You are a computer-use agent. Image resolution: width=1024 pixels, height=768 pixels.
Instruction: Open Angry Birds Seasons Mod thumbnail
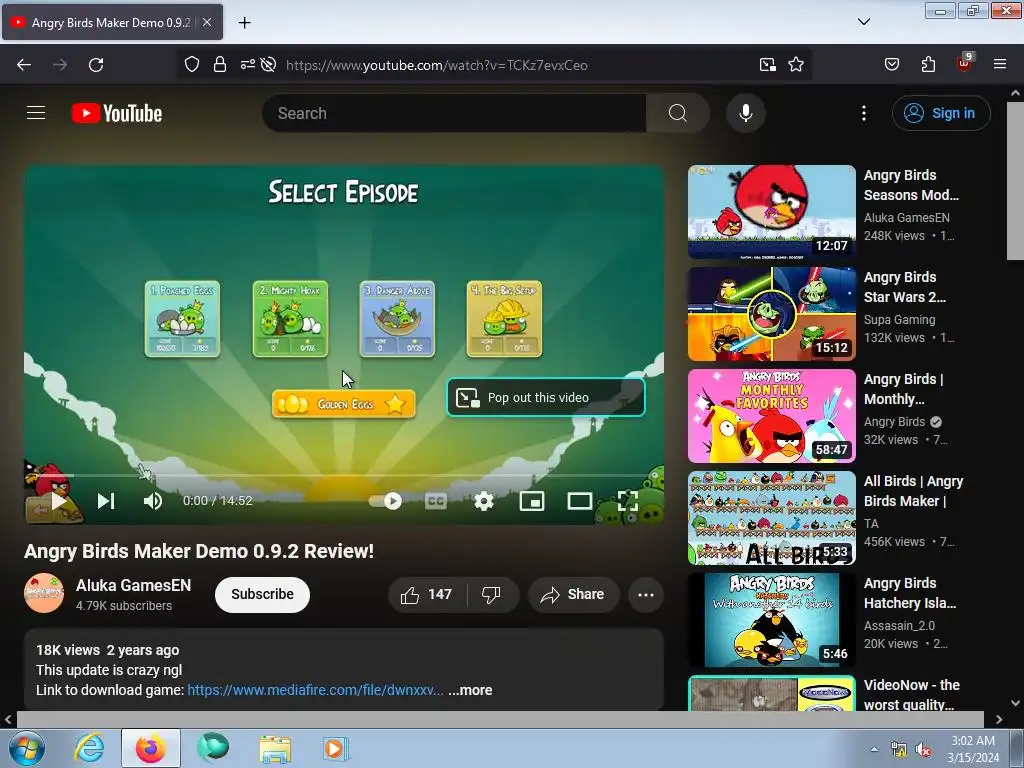[x=771, y=212]
